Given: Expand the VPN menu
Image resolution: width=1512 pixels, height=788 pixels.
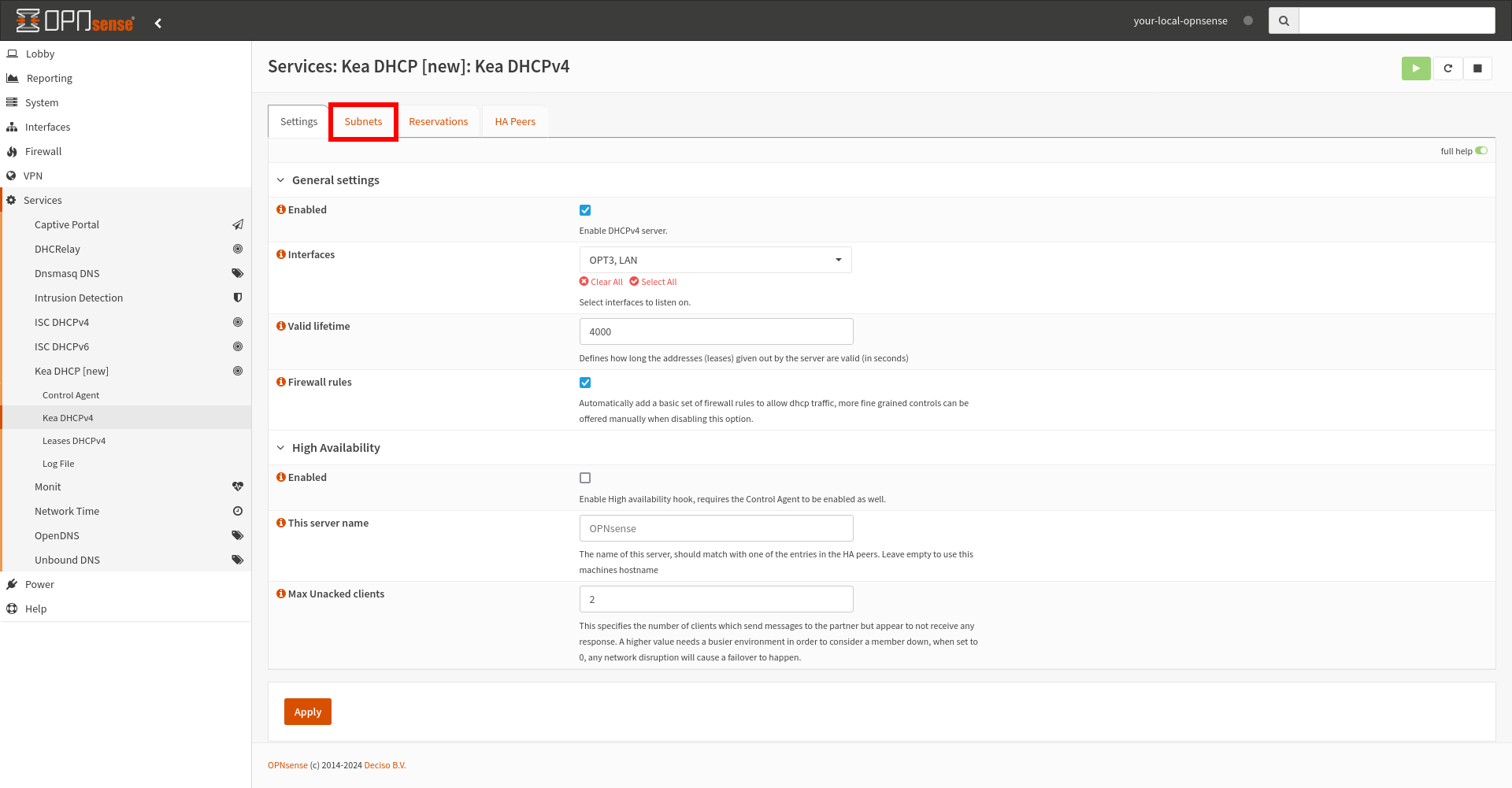Looking at the screenshot, I should 126,176.
